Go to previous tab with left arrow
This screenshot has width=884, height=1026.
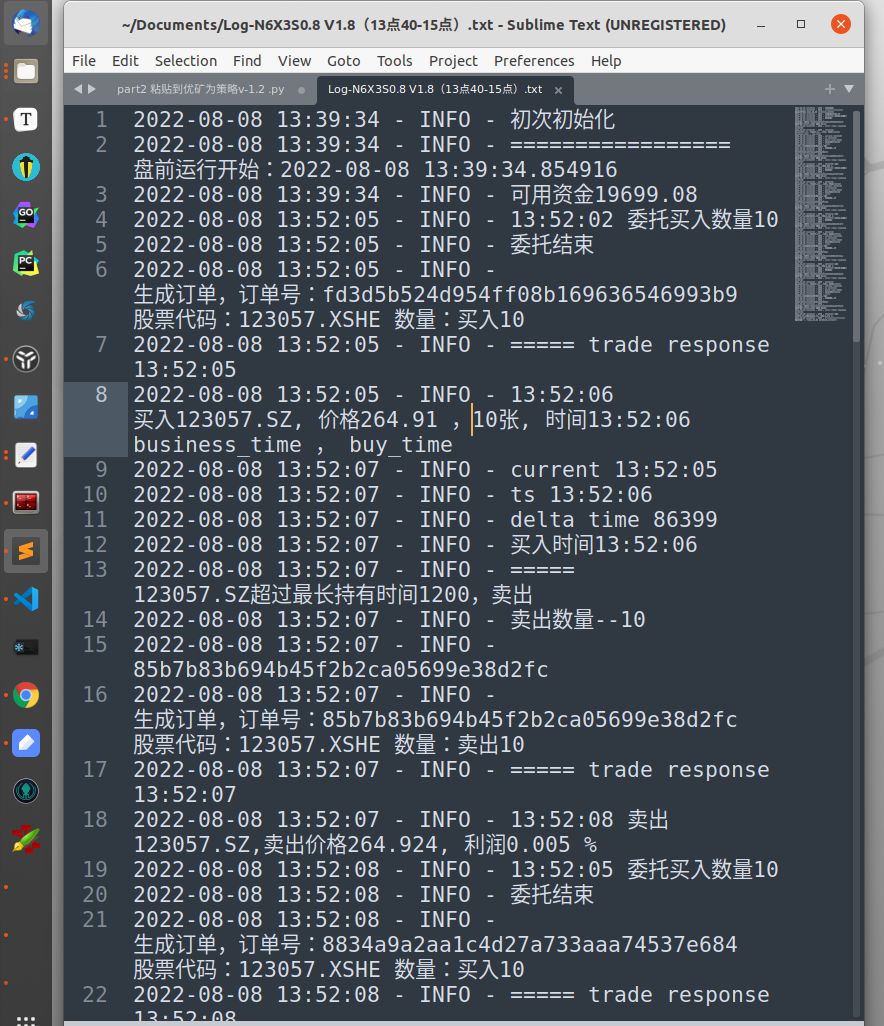[78, 89]
